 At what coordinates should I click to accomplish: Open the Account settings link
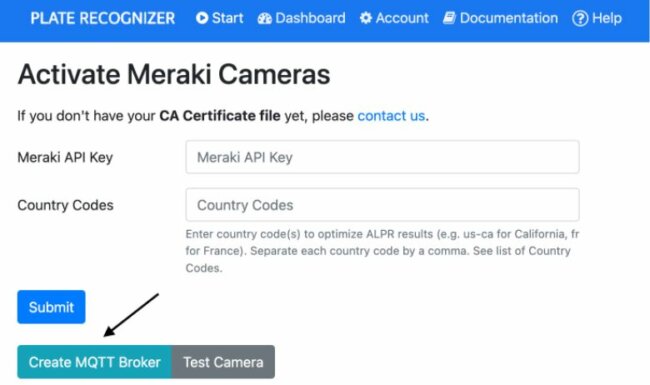coord(394,18)
